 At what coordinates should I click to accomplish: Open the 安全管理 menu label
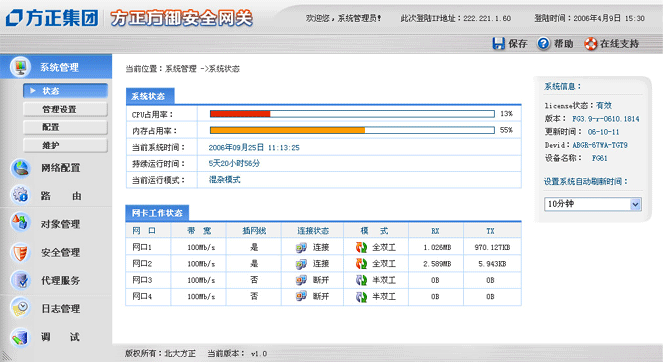click(60, 252)
